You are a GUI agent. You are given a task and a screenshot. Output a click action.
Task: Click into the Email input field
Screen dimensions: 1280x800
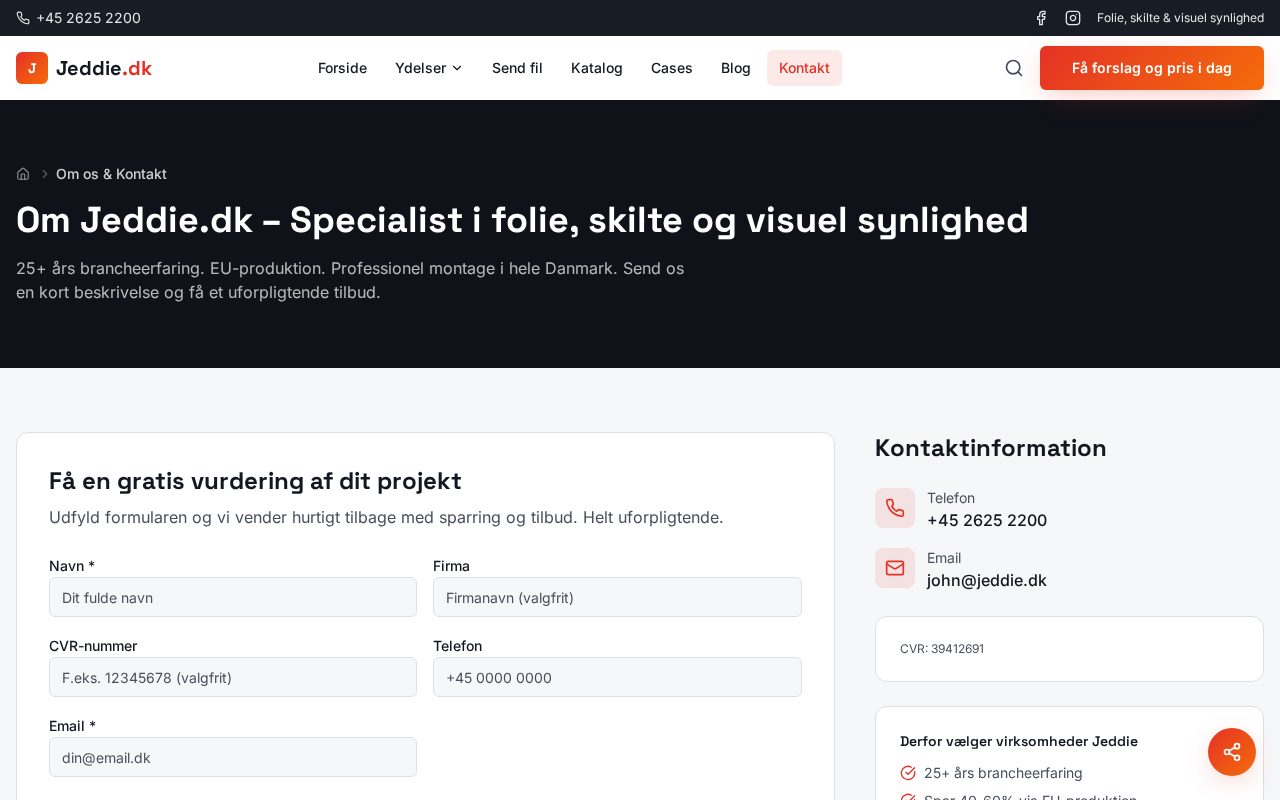click(x=233, y=757)
